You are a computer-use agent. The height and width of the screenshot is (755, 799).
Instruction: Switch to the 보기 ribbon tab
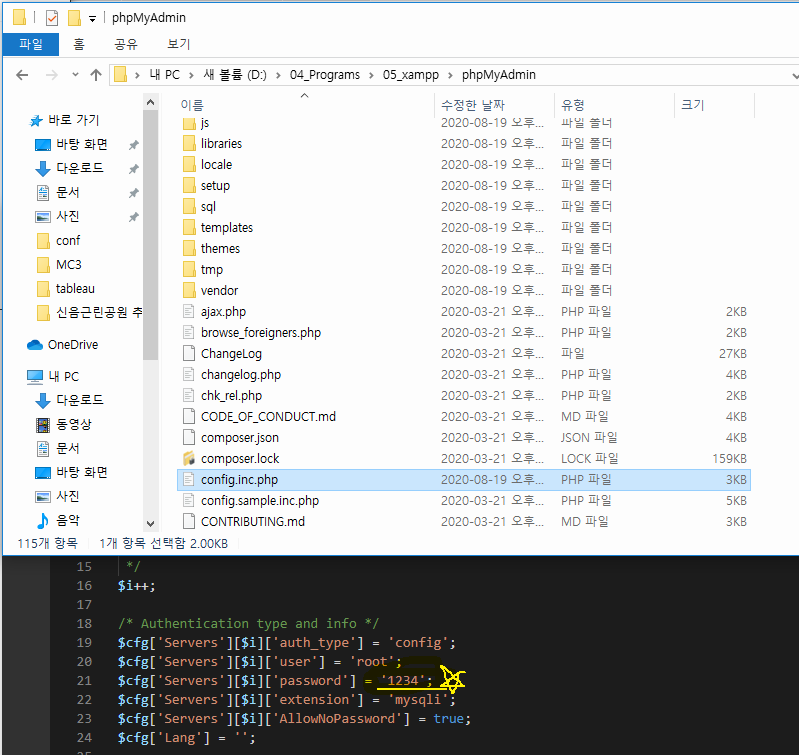click(178, 44)
